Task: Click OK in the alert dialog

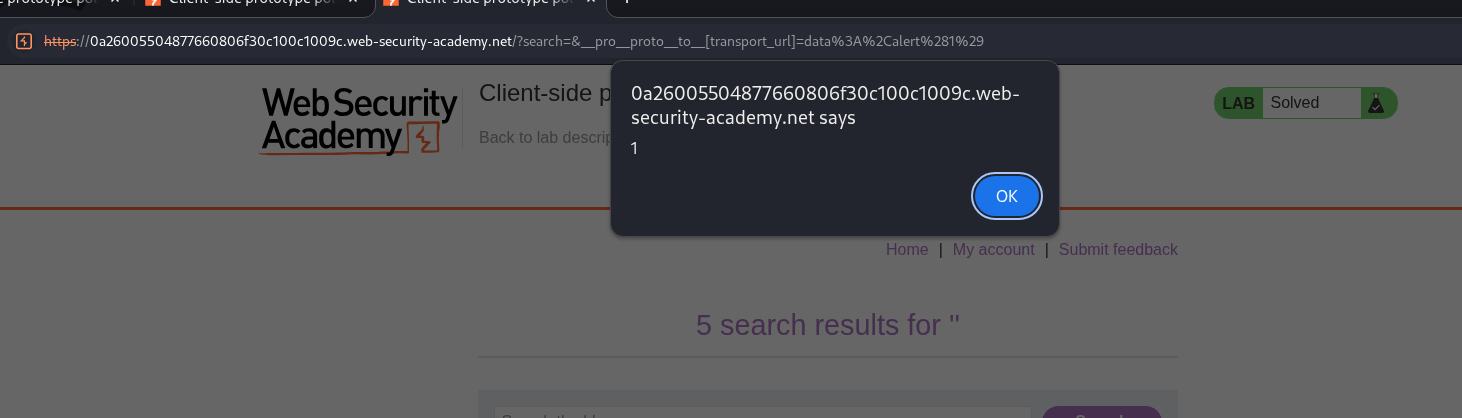Action: coord(1007,196)
